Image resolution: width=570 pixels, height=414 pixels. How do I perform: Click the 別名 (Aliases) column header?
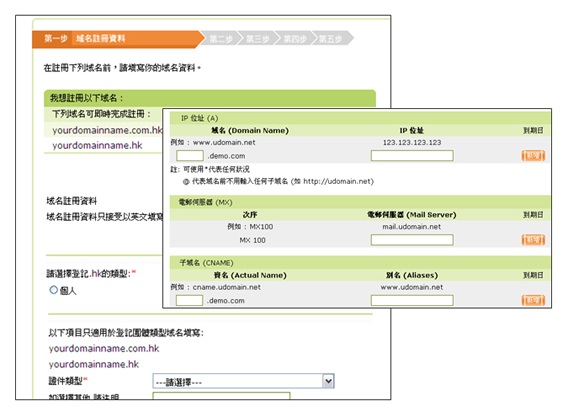(x=412, y=275)
